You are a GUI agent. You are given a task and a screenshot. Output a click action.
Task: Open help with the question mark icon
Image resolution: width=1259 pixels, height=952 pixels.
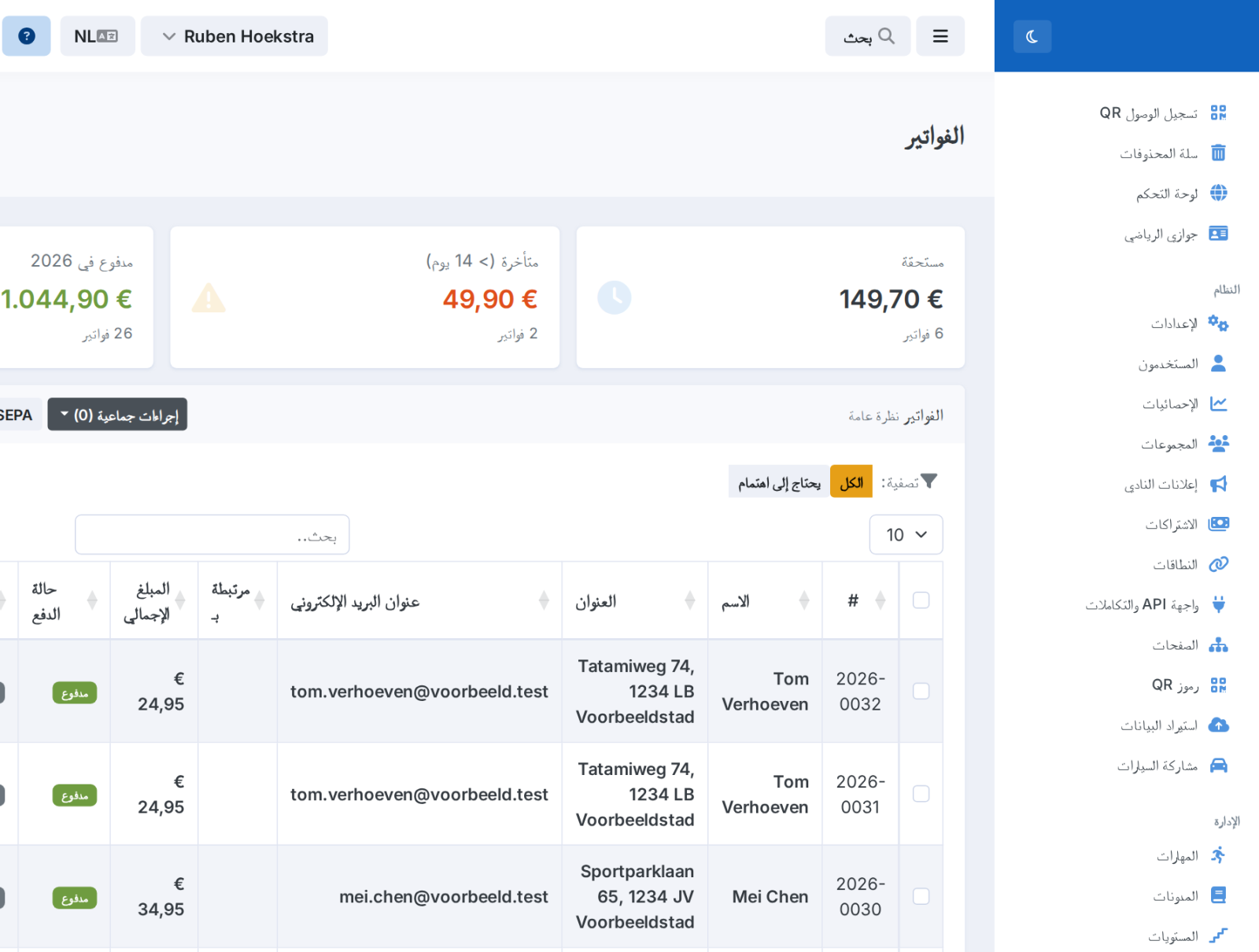coord(27,36)
